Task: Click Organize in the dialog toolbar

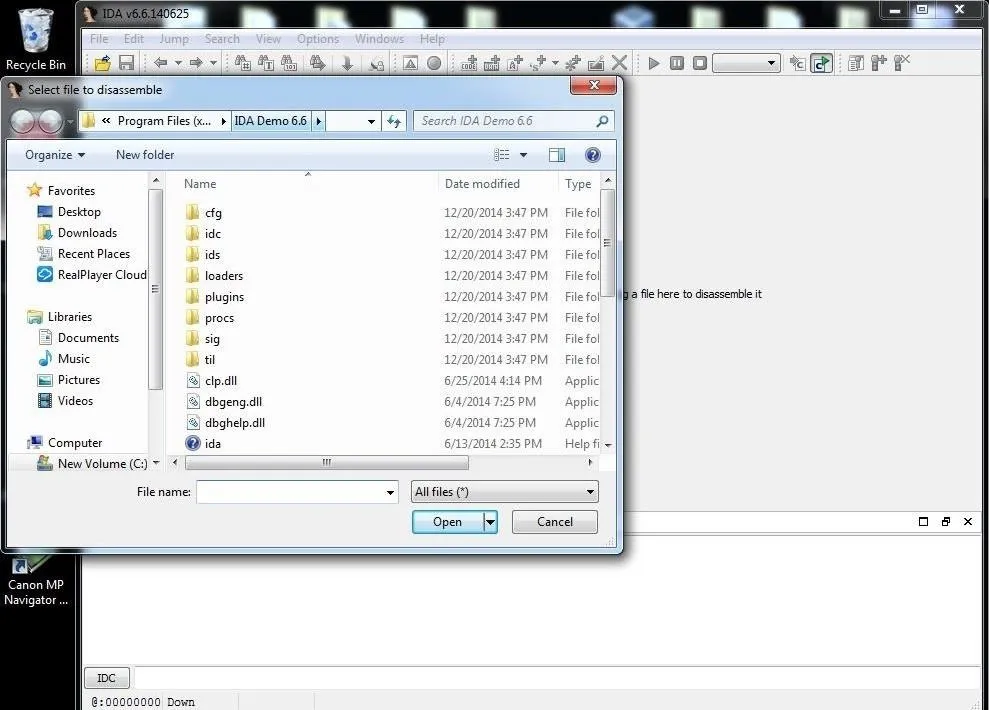Action: click(x=55, y=155)
